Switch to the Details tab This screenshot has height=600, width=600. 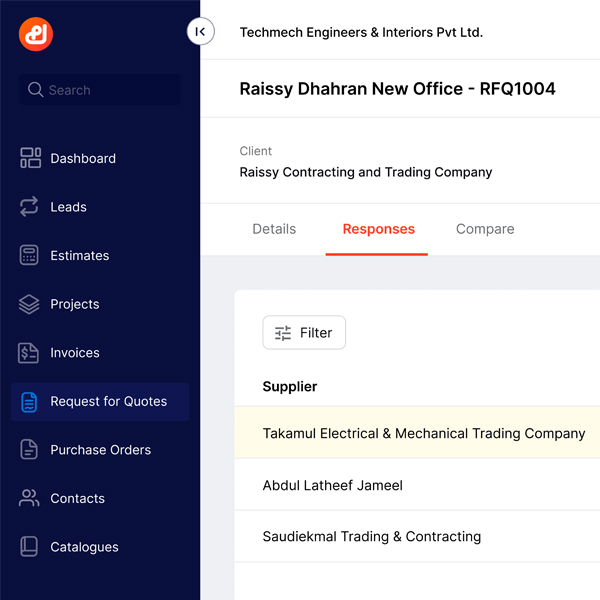click(x=274, y=229)
